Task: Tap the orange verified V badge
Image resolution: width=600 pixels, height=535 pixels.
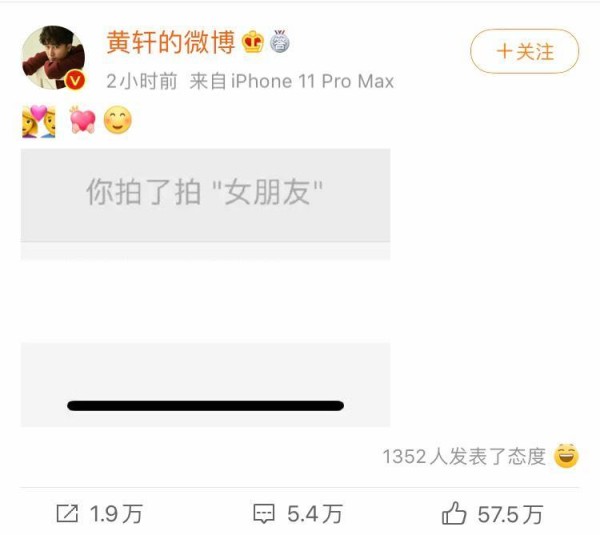Action: pyautogui.click(x=75, y=81)
